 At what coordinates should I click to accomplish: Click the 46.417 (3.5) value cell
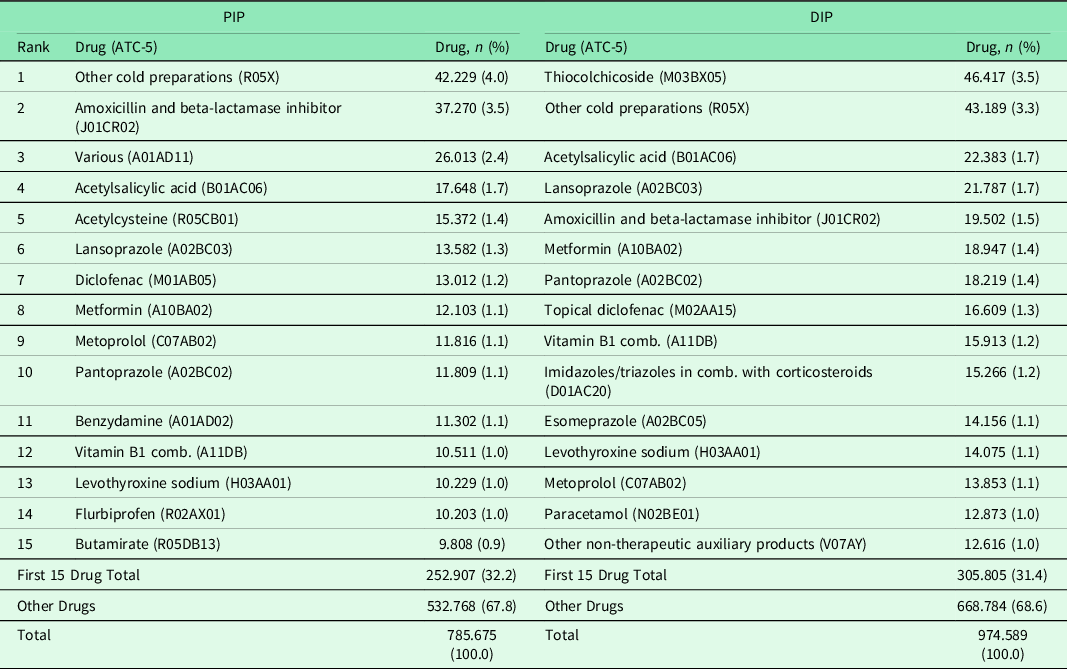pos(999,76)
